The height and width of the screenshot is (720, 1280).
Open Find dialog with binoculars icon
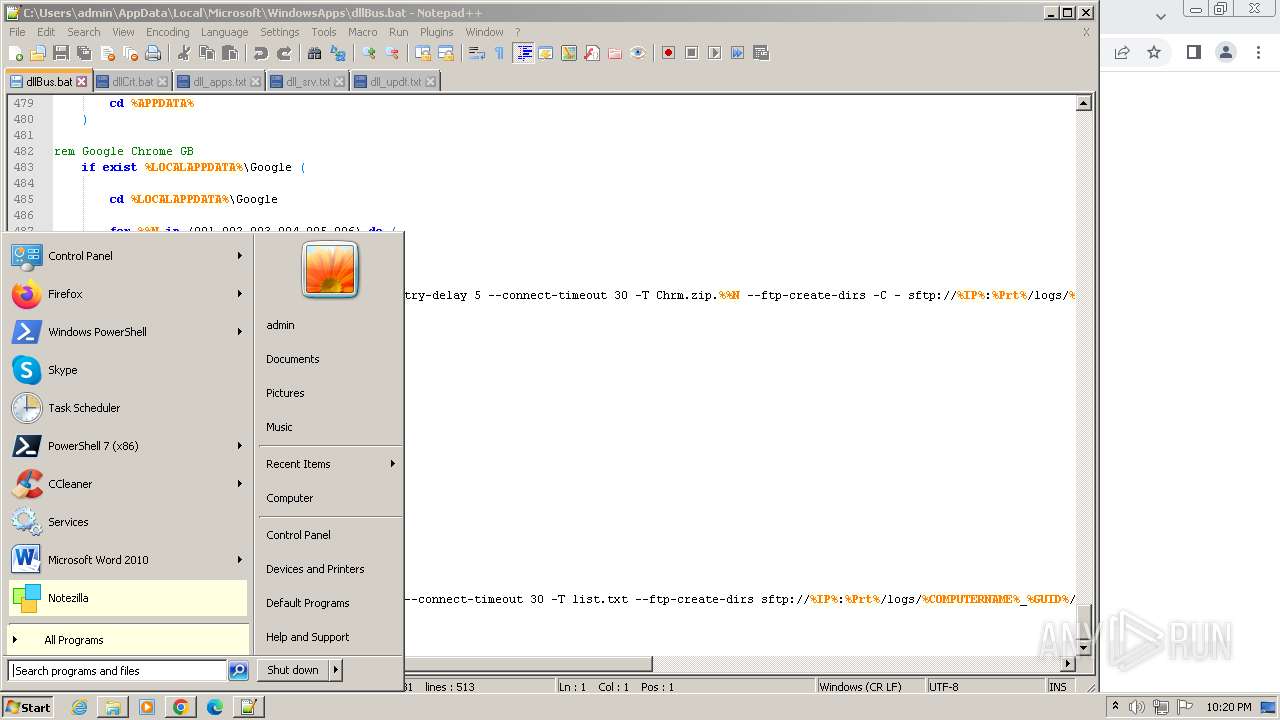pos(315,53)
